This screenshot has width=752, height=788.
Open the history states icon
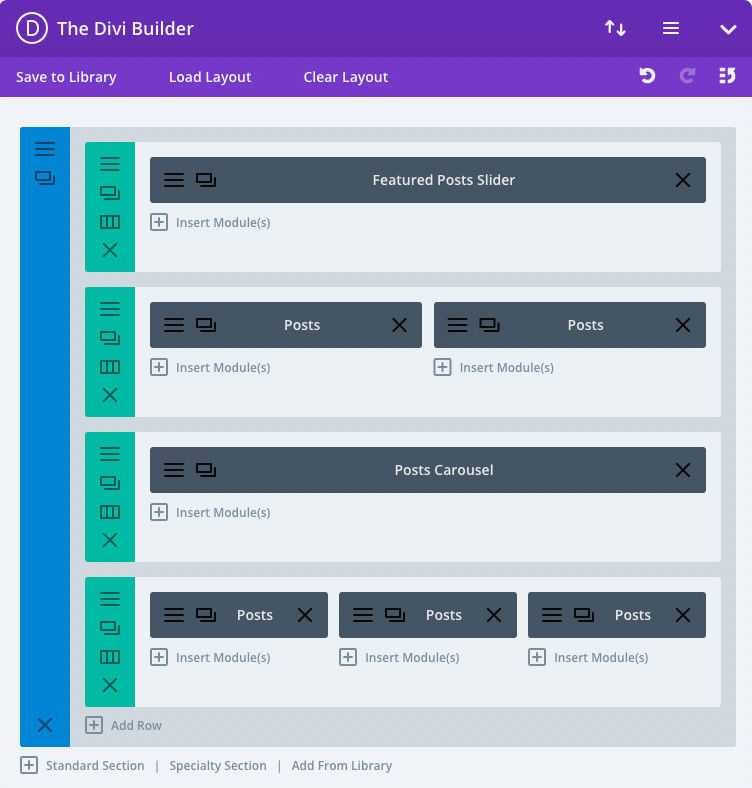tap(727, 76)
